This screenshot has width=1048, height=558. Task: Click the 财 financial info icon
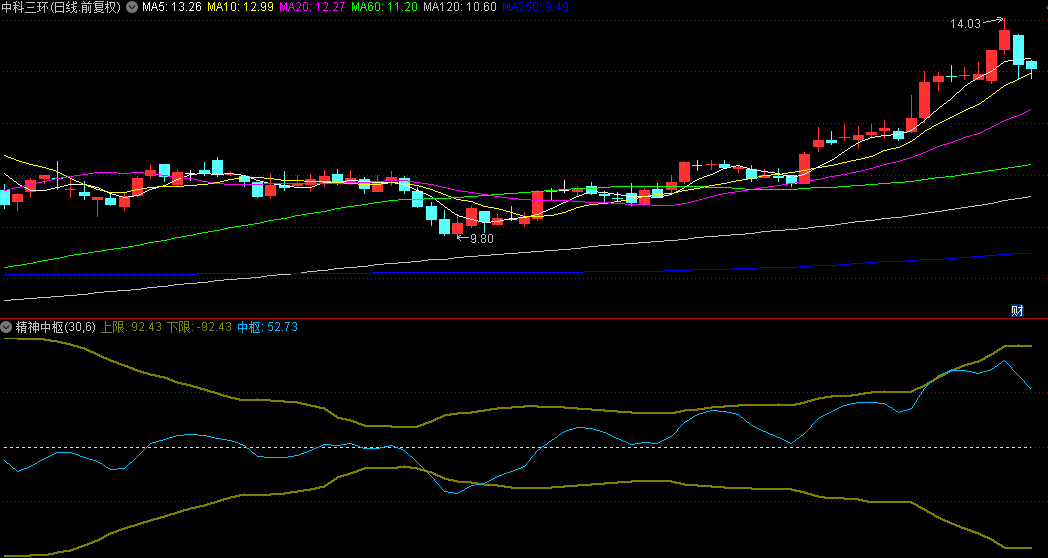pos(1017,311)
